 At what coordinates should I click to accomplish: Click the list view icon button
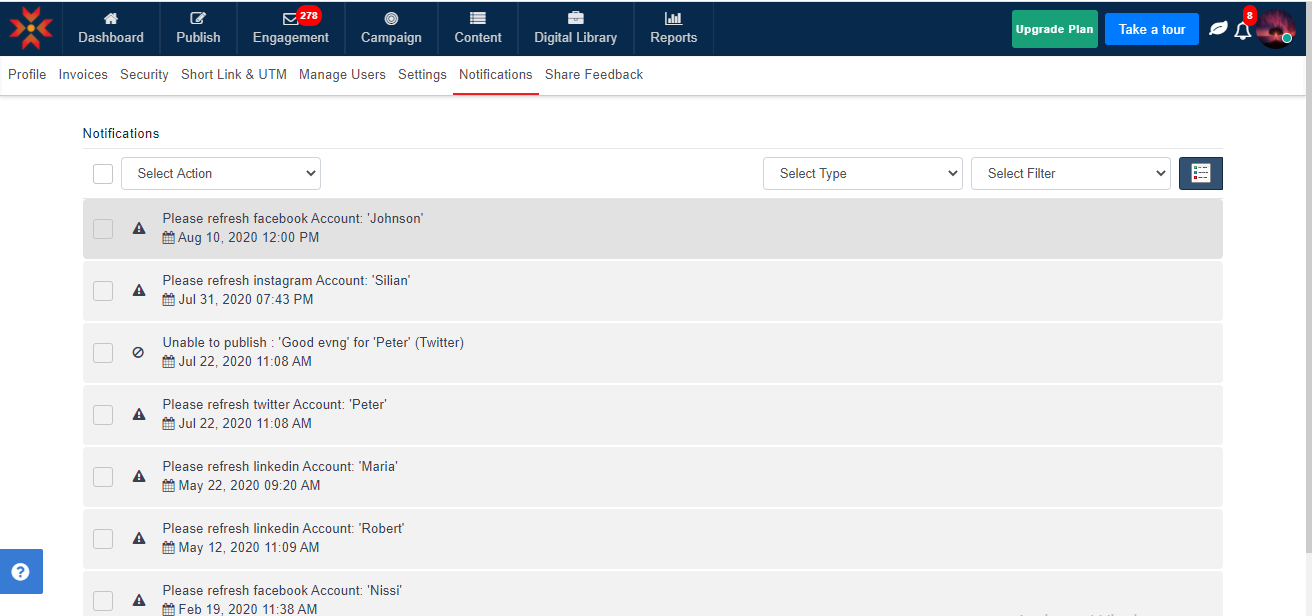[1200, 173]
